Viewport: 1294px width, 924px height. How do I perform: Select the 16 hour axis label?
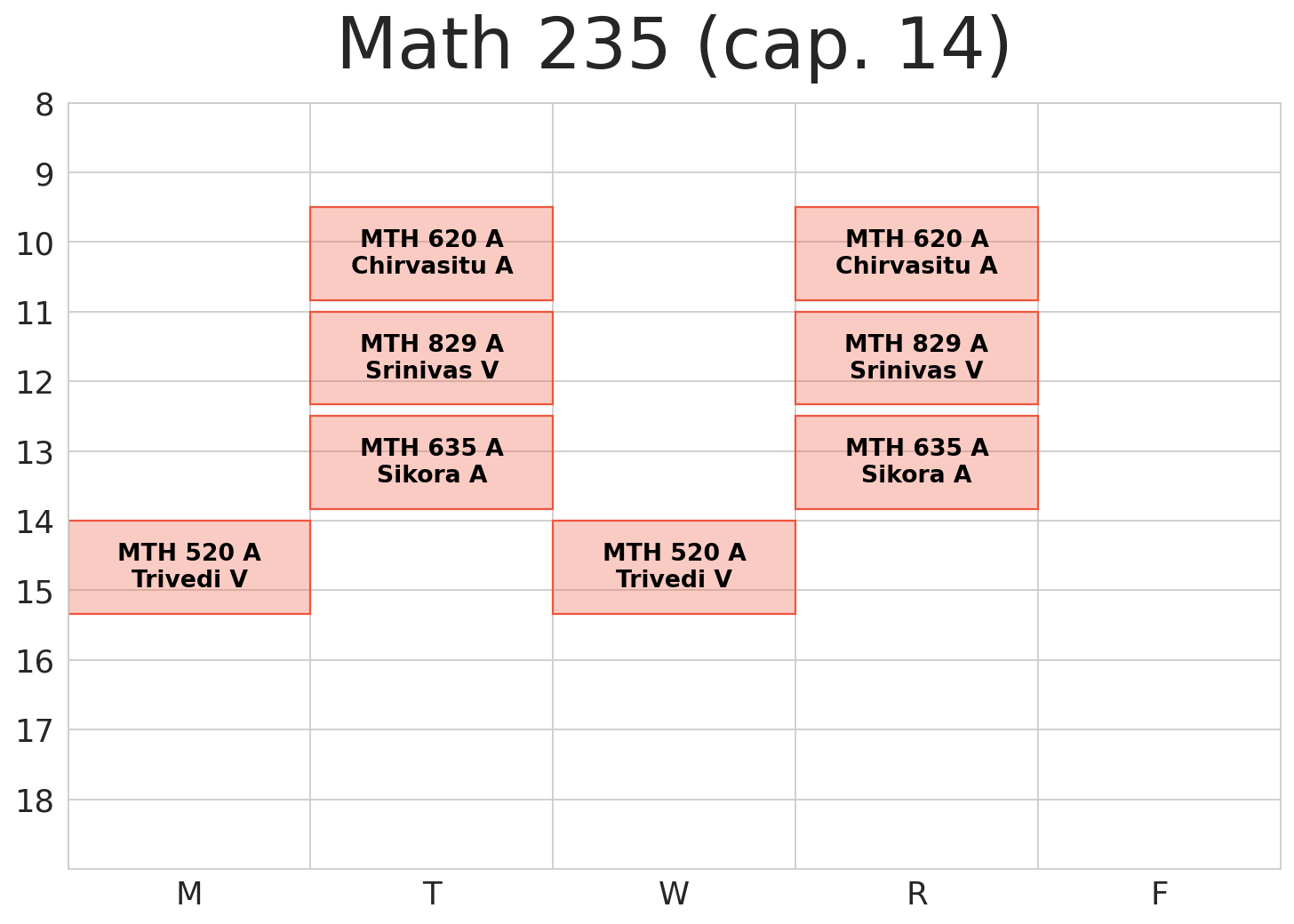tap(36, 662)
